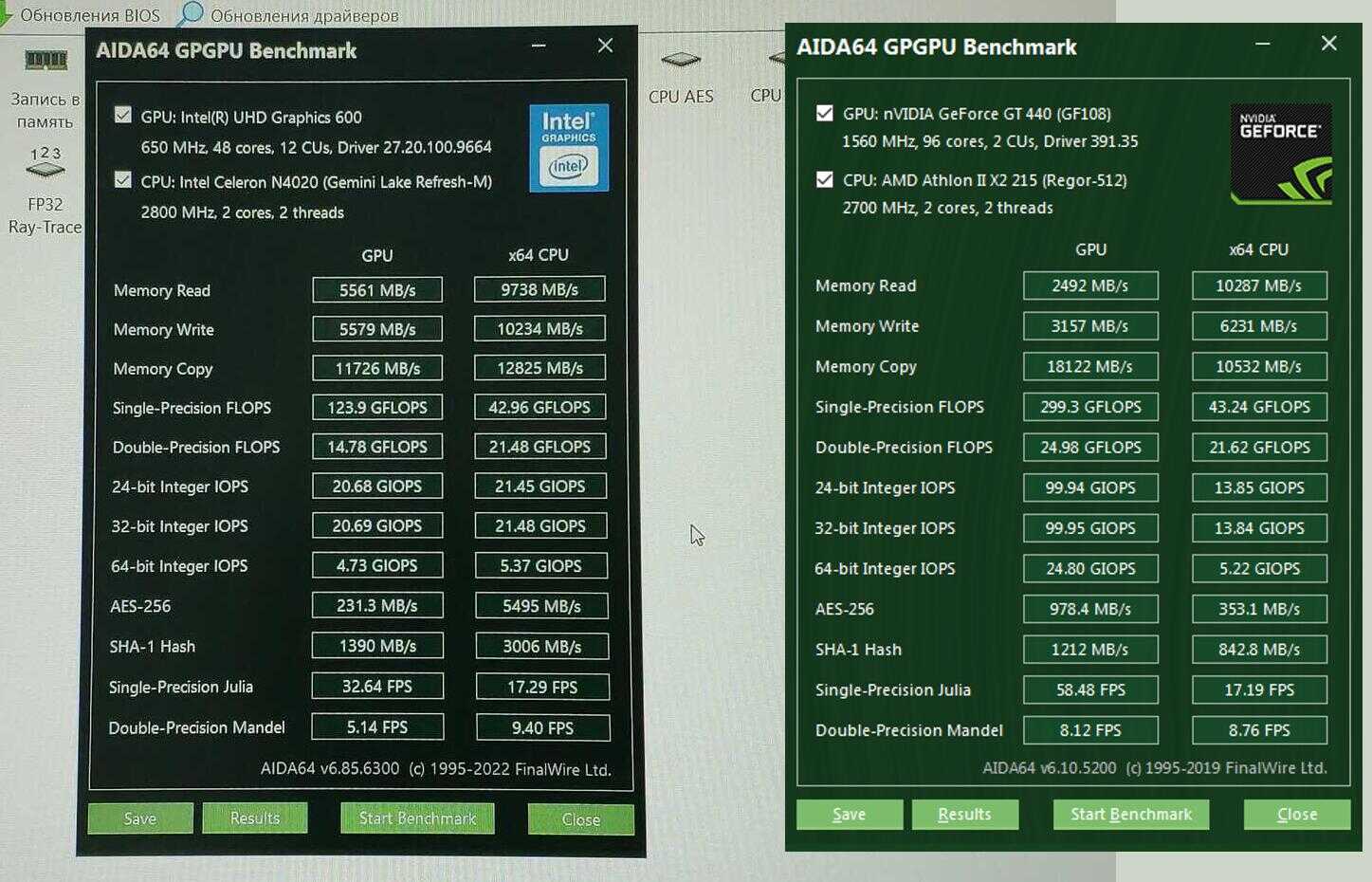Viewport: 1372px width, 882px height.
Task: Select the 4.73 GIOPS 64-bit Integer value
Action: tap(377, 565)
